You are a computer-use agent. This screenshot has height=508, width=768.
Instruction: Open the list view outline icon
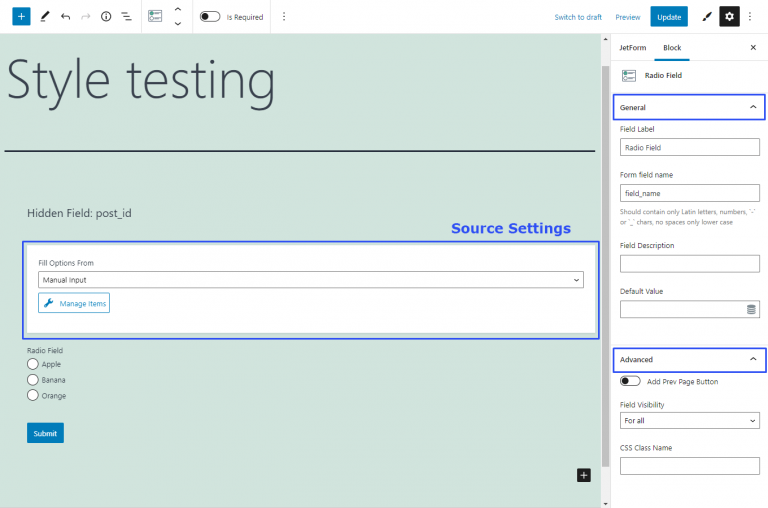pyautogui.click(x=126, y=17)
